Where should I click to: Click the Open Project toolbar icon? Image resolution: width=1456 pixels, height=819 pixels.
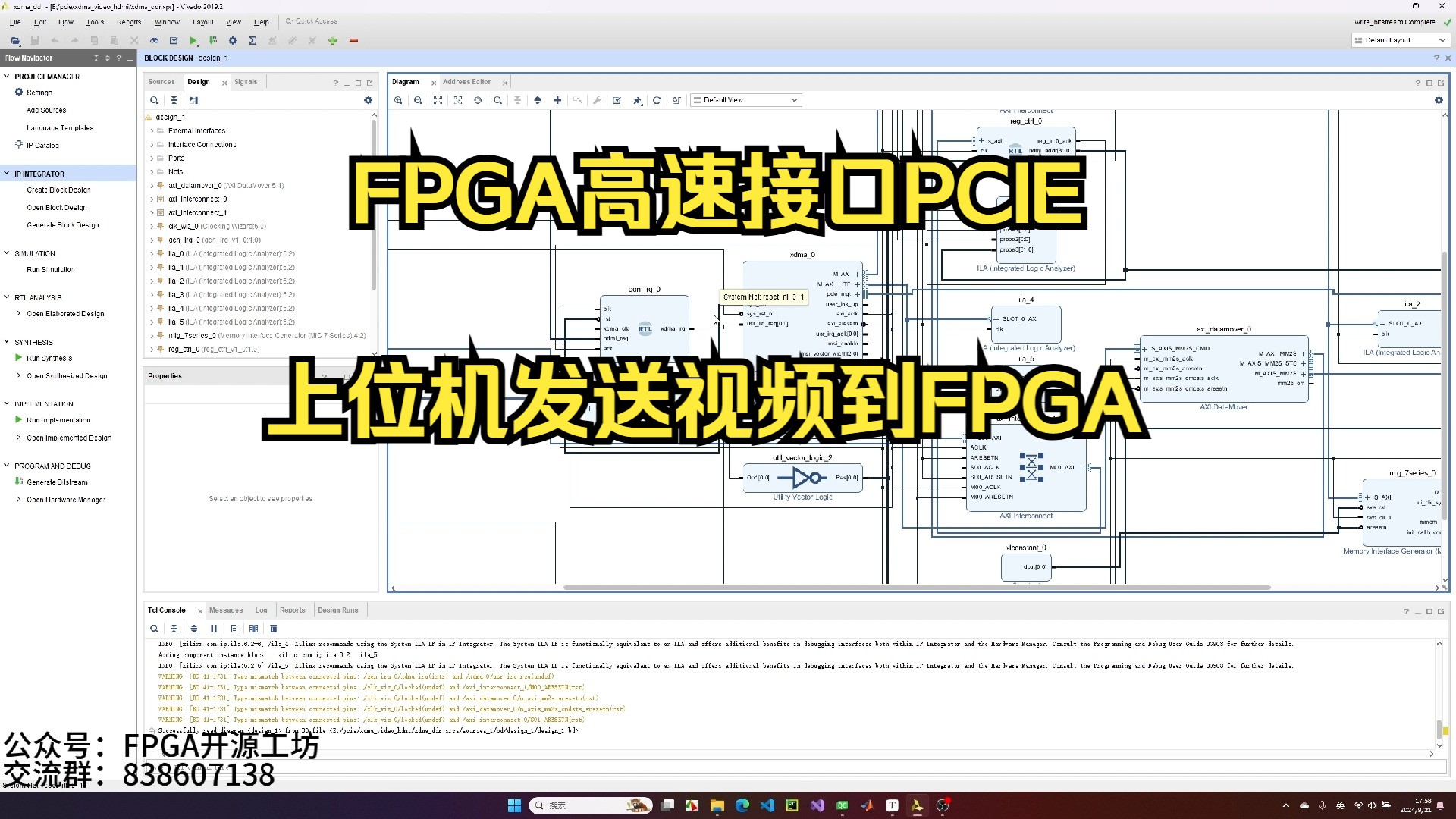tap(15, 41)
